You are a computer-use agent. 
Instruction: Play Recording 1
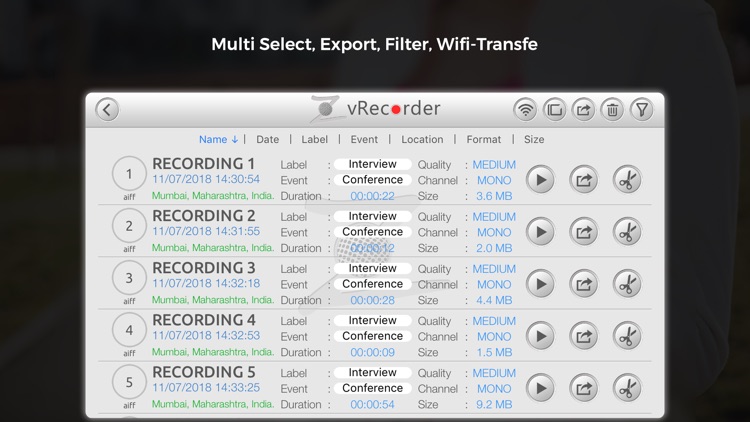click(x=540, y=180)
